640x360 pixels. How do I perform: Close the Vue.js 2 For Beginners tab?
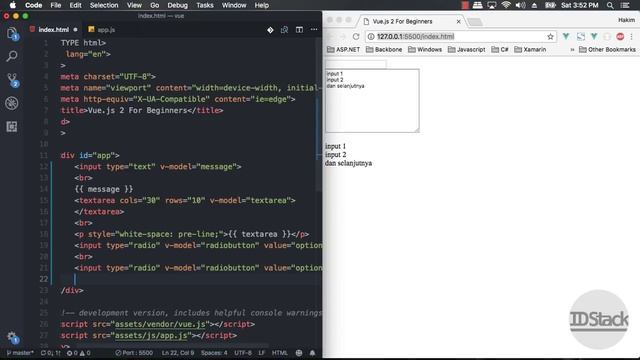tap(458, 21)
